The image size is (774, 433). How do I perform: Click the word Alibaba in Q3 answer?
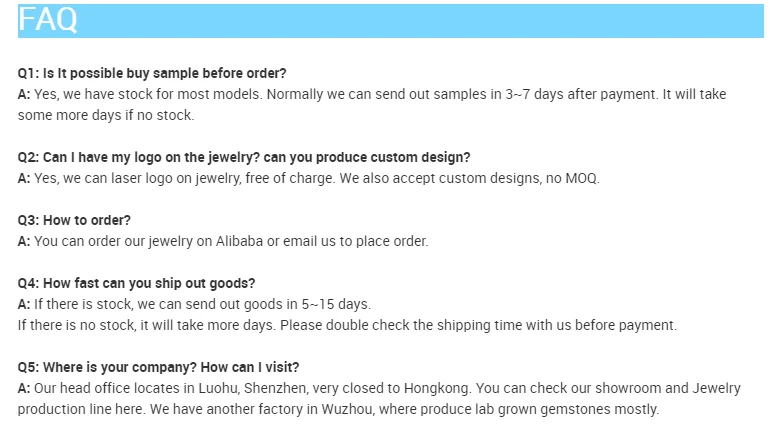[239, 241]
